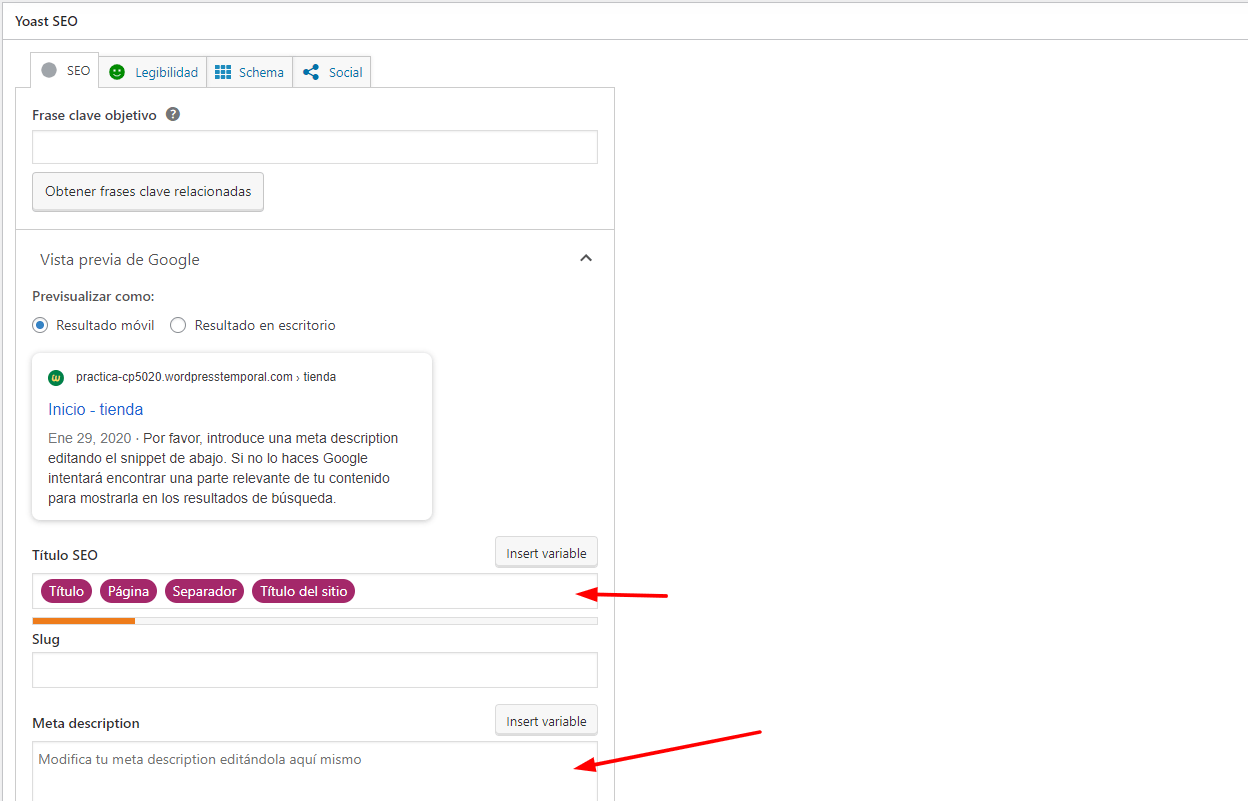Click Insert variable for Meta description

(546, 721)
